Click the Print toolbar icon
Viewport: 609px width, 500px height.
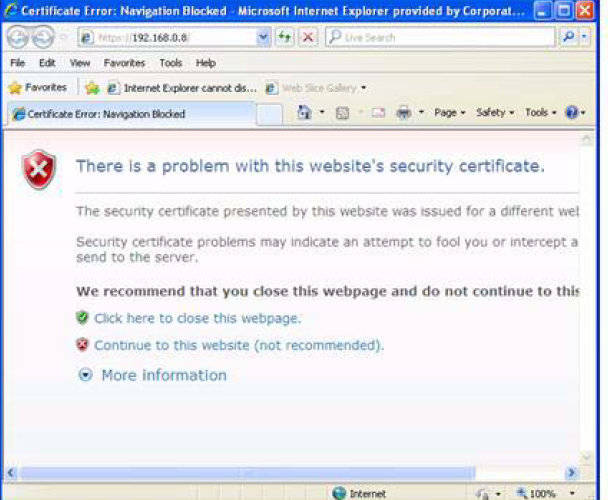tap(404, 113)
